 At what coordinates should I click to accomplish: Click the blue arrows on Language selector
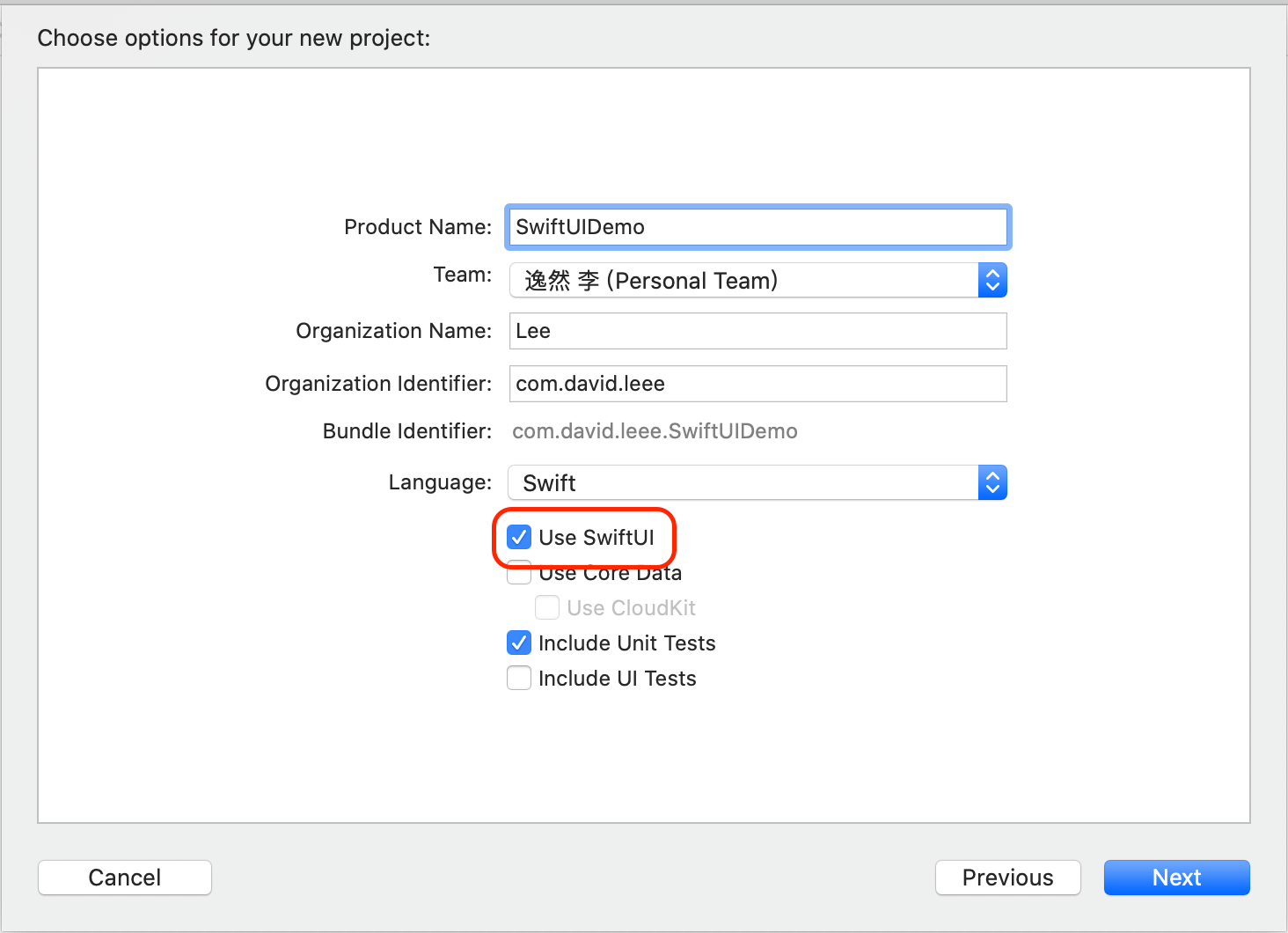point(992,482)
